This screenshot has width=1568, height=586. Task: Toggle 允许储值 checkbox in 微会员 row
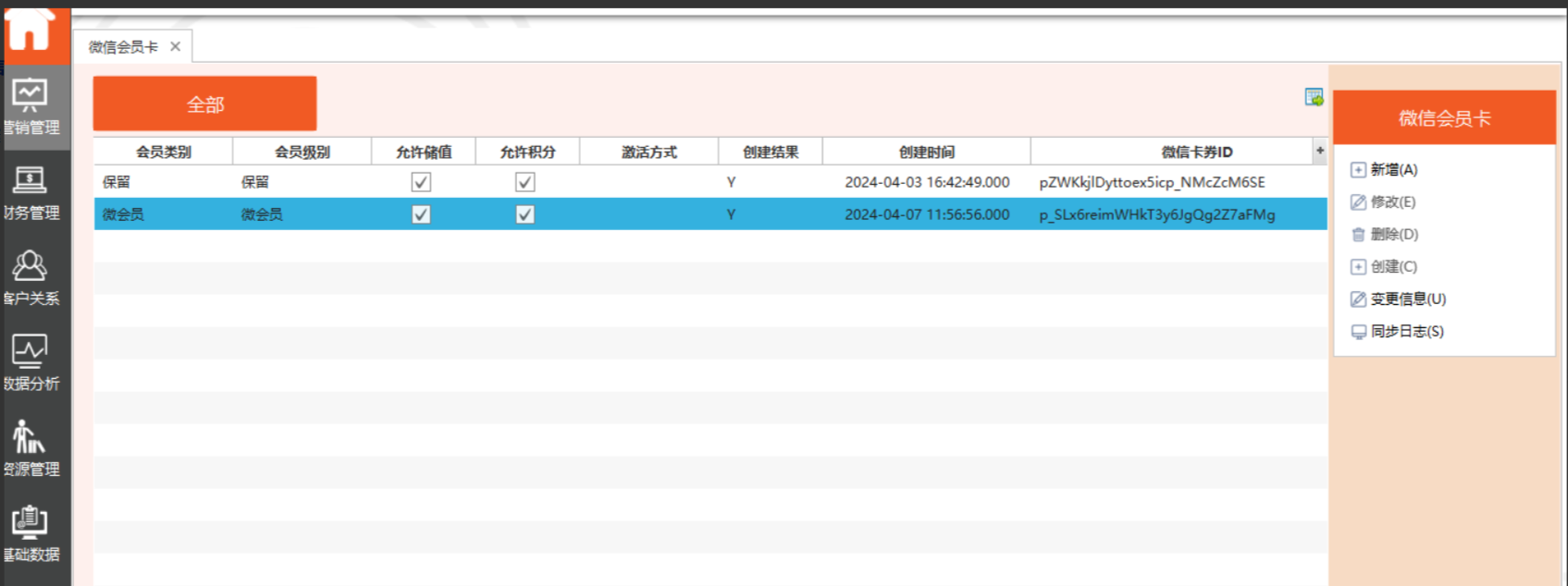tap(421, 214)
